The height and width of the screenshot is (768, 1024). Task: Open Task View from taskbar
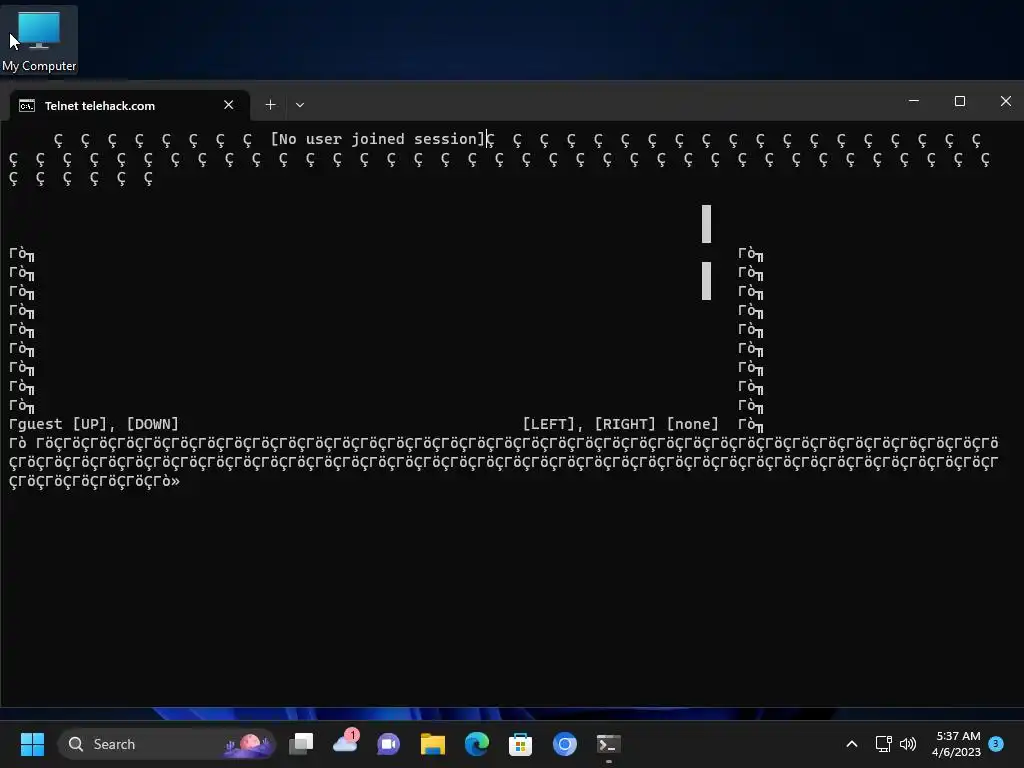coord(301,744)
